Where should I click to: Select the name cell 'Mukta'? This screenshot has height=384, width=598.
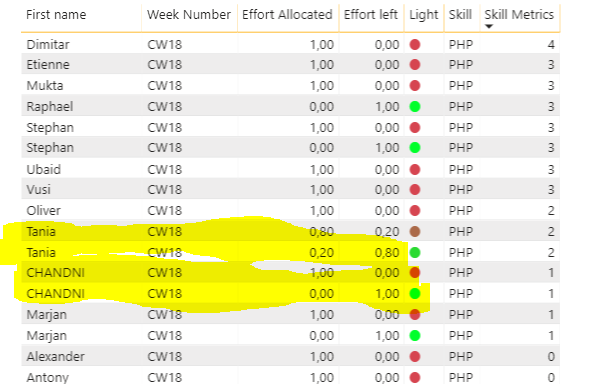pos(45,85)
